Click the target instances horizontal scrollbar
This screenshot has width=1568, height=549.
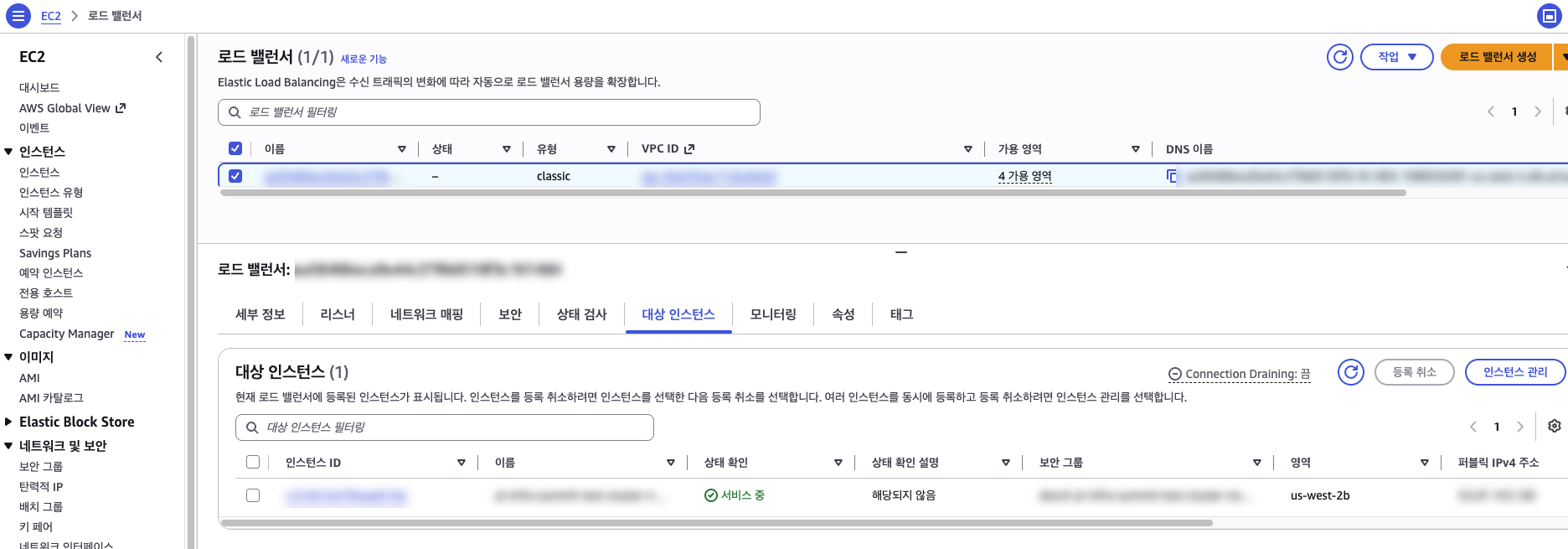point(716,523)
